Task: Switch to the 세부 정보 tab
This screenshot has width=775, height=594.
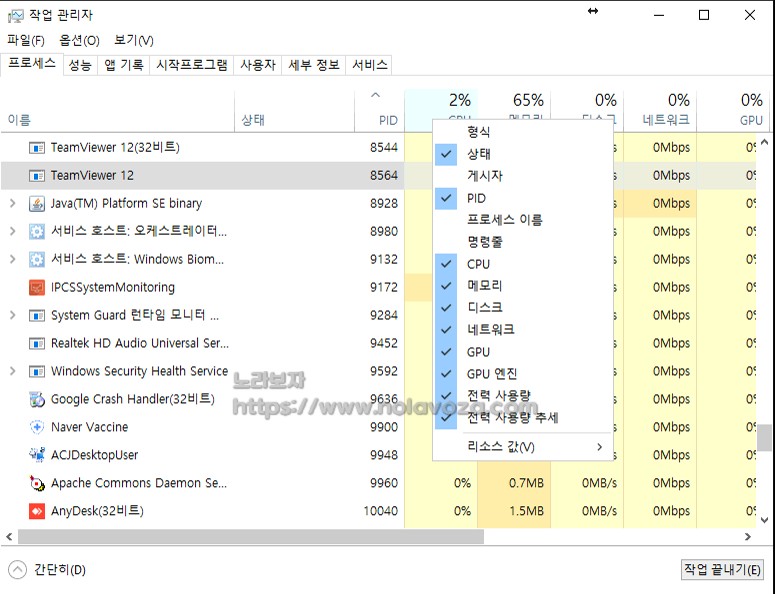Action: click(x=314, y=65)
